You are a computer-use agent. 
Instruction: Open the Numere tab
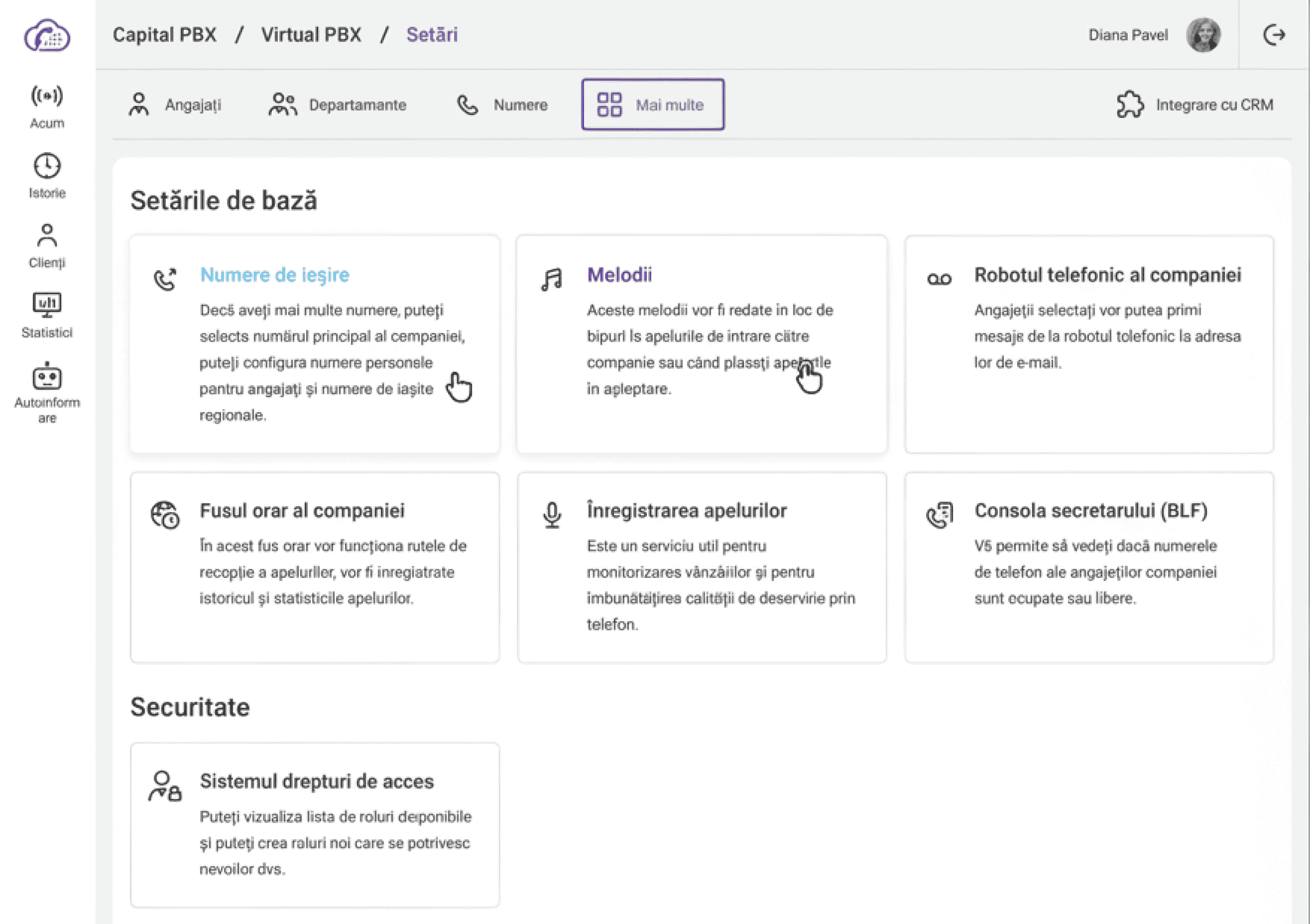tap(502, 105)
